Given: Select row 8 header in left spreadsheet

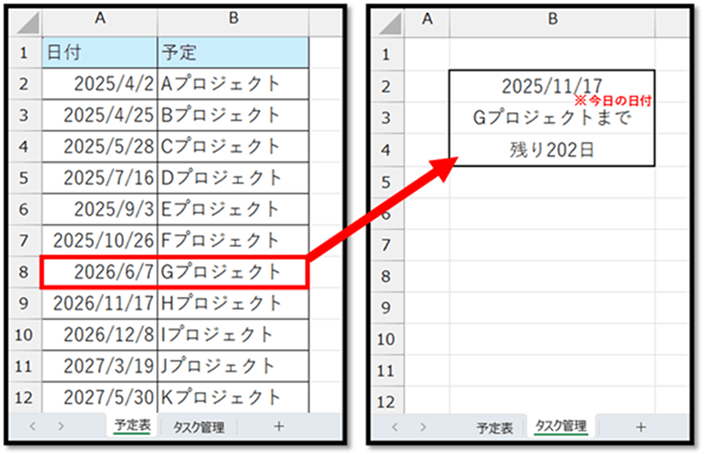Looking at the screenshot, I should (x=24, y=272).
